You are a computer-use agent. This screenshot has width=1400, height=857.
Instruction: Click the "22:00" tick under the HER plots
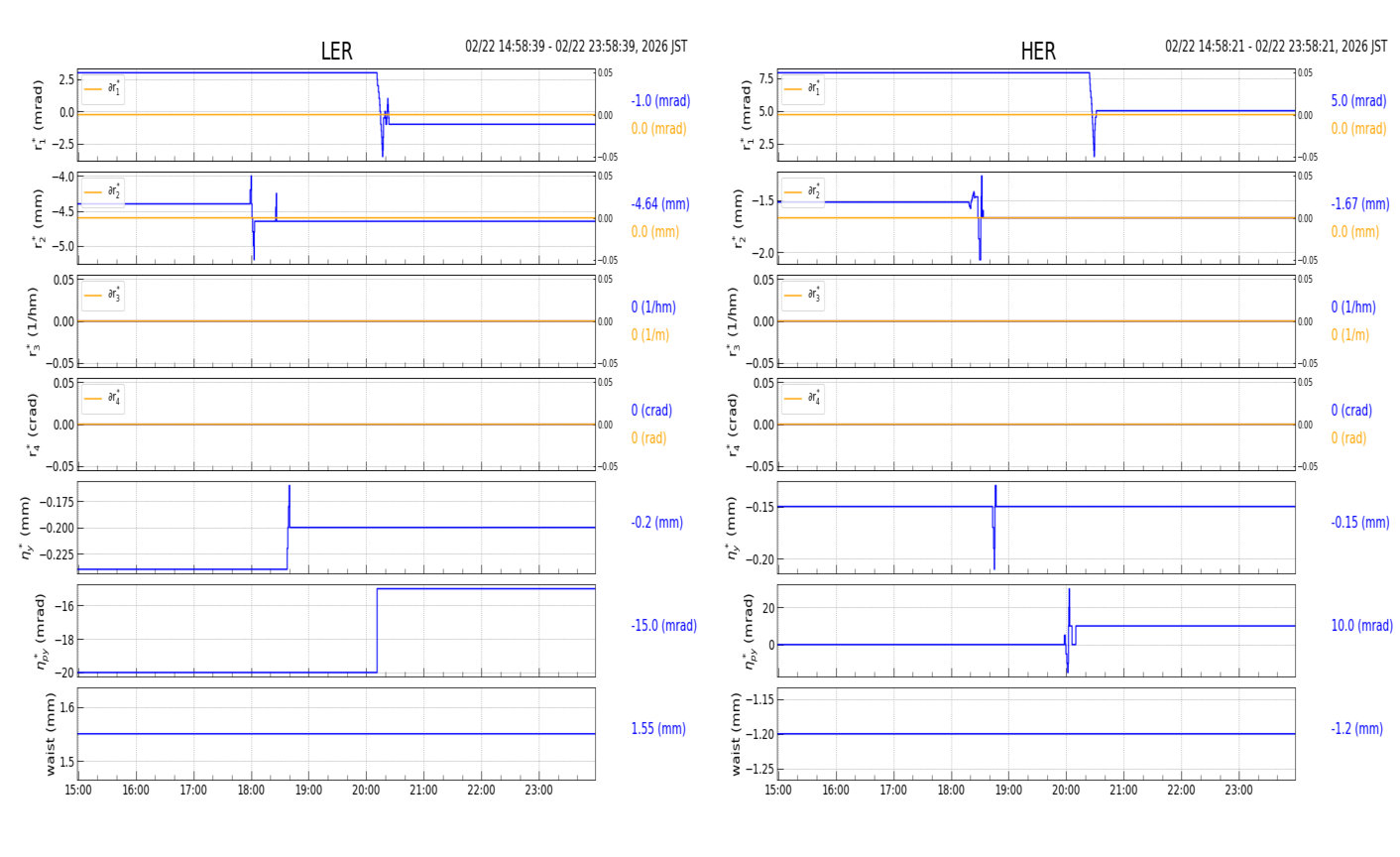(x=1181, y=791)
